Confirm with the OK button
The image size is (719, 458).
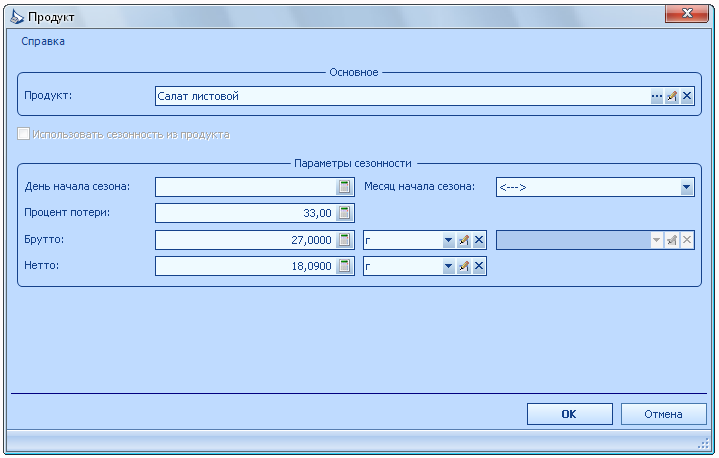click(x=570, y=414)
